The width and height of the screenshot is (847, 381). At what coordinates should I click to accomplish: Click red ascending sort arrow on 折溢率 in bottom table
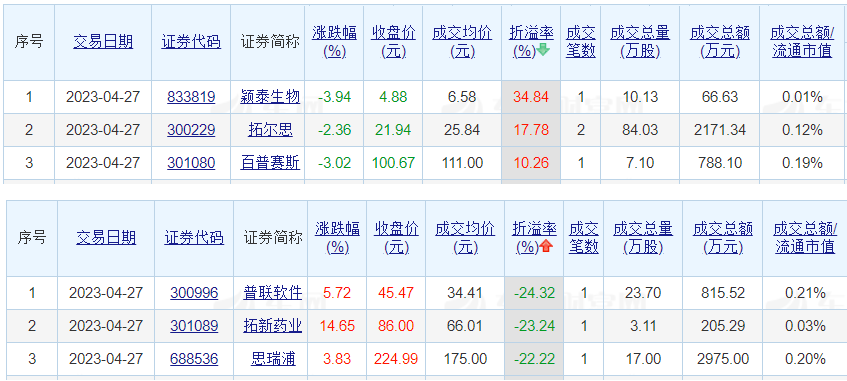point(546,247)
